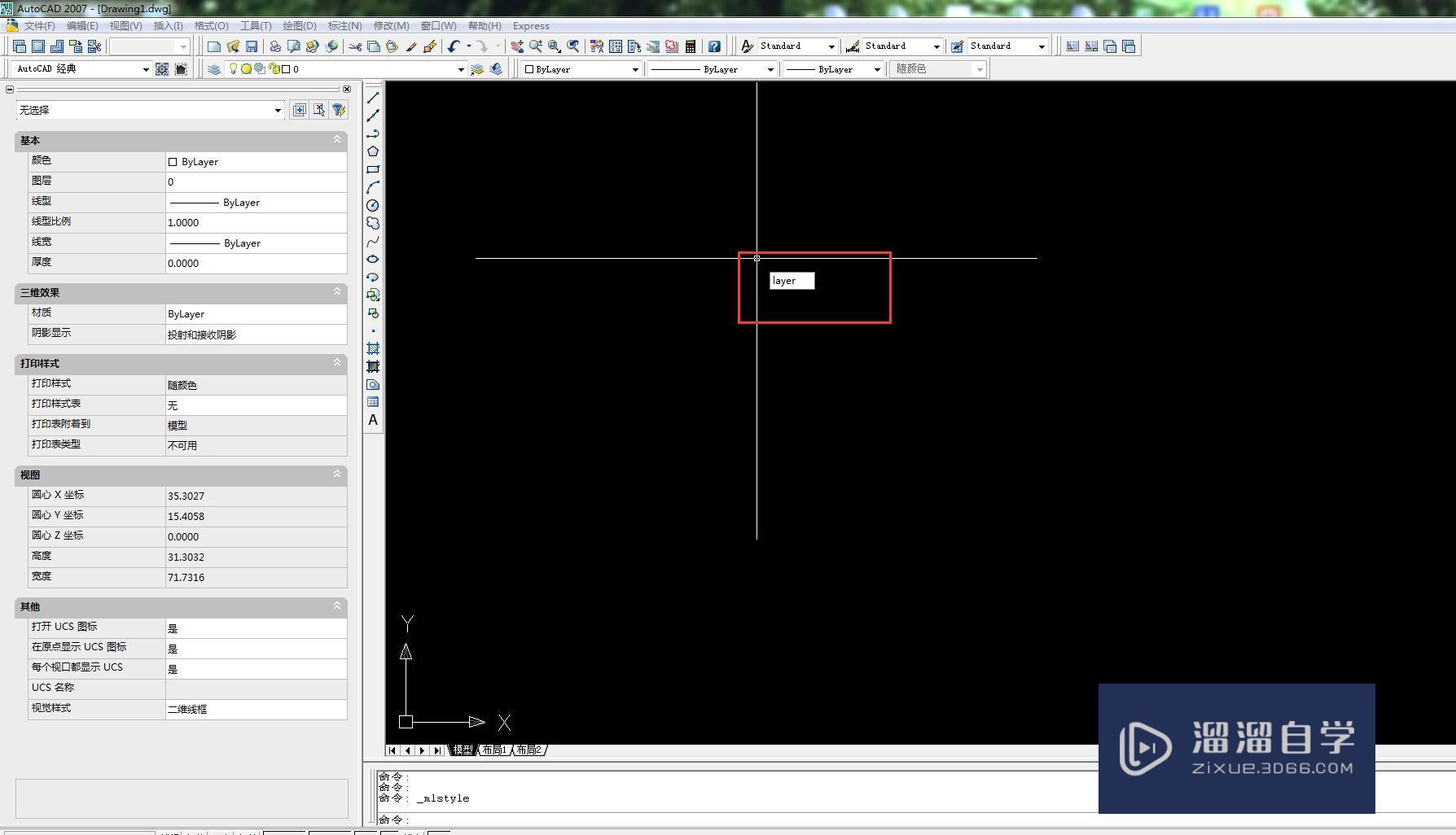Select the Circle tool
1456x835 pixels.
click(x=373, y=205)
